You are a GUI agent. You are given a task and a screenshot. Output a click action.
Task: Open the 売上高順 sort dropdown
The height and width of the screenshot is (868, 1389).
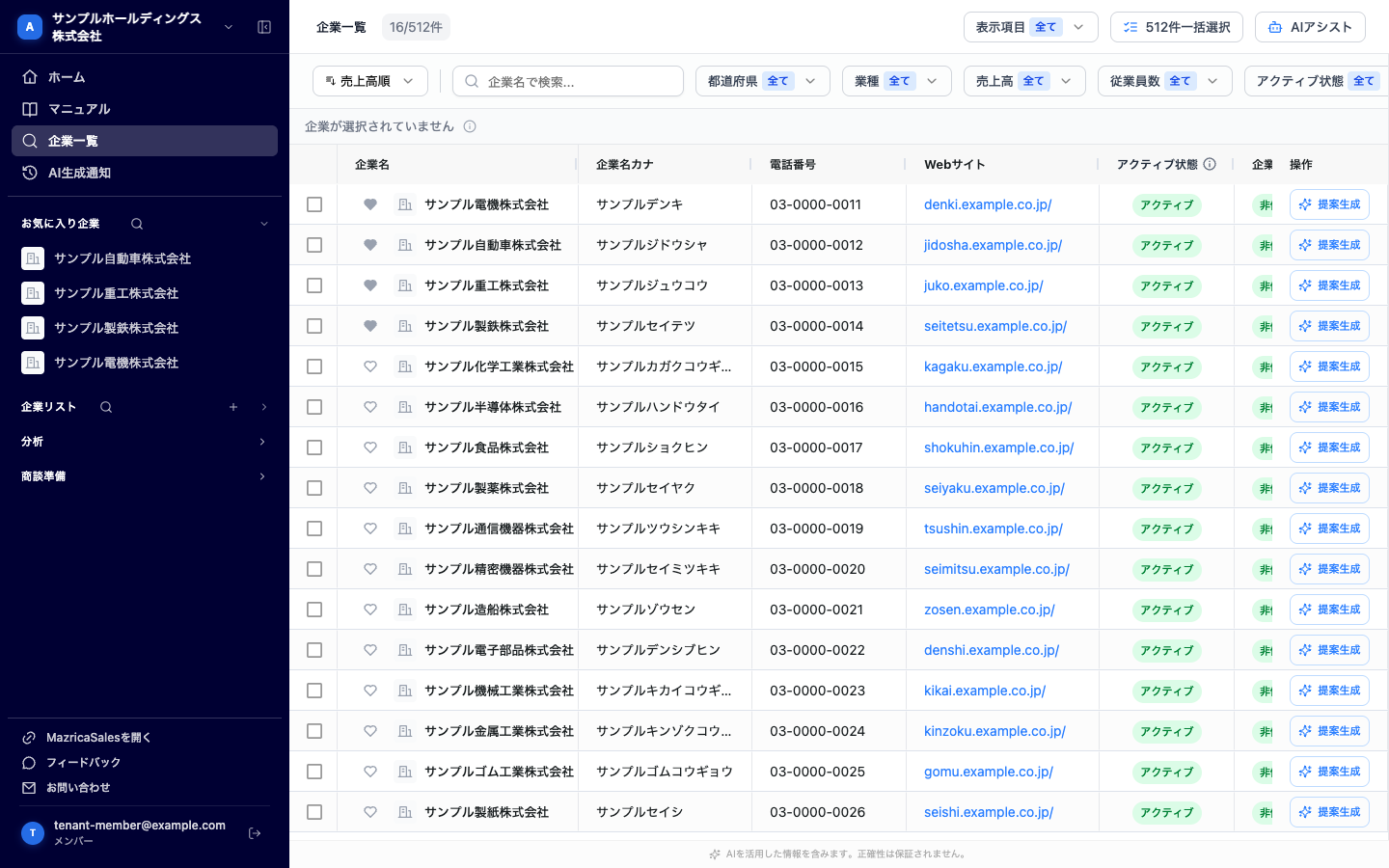[x=370, y=81]
